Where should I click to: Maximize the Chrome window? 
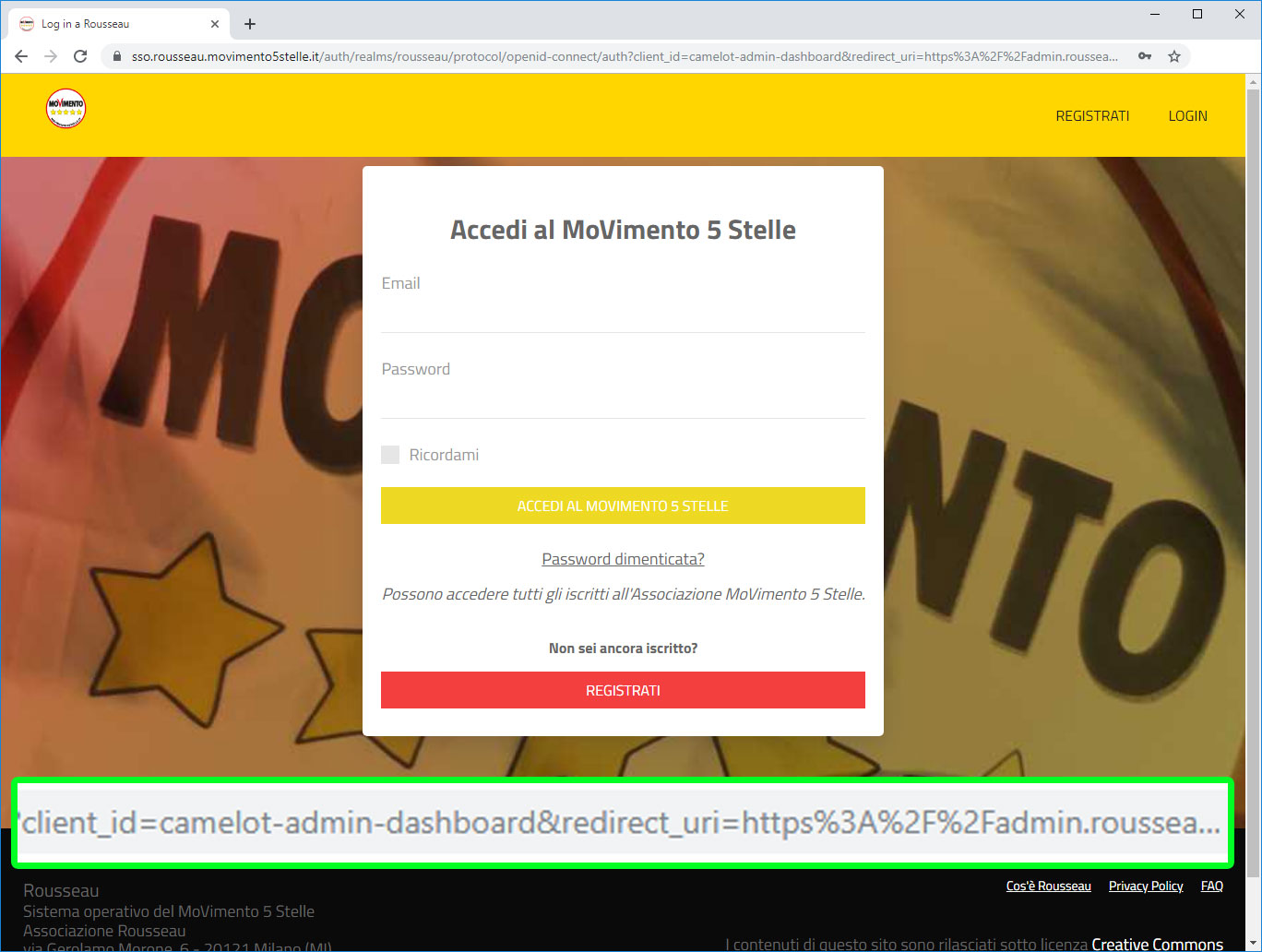click(x=1197, y=14)
